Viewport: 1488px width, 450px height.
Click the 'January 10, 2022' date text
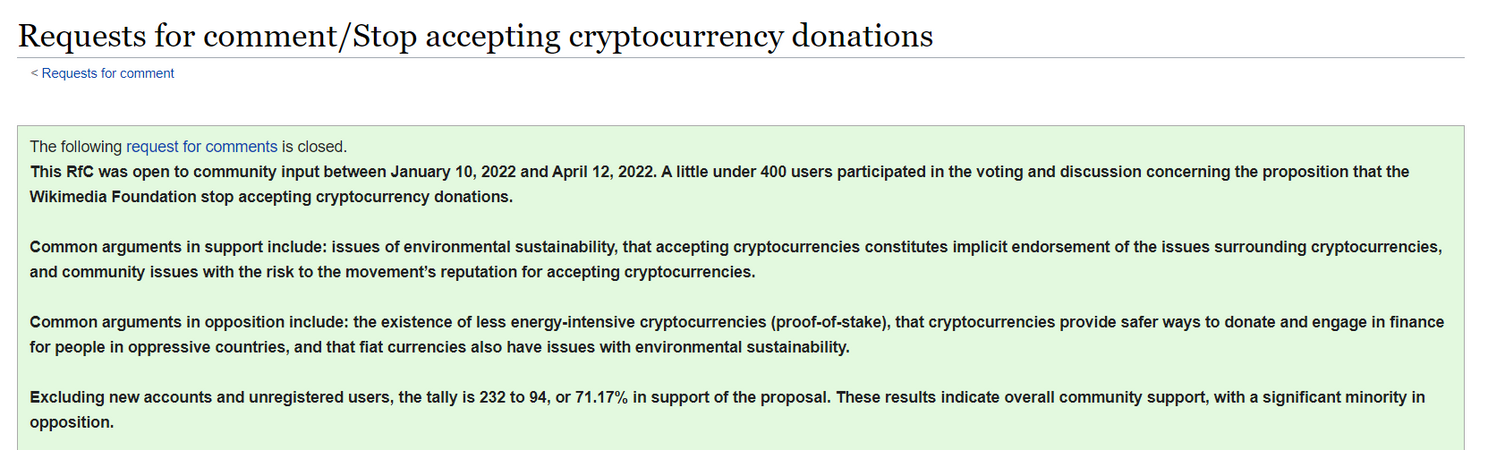tap(453, 172)
